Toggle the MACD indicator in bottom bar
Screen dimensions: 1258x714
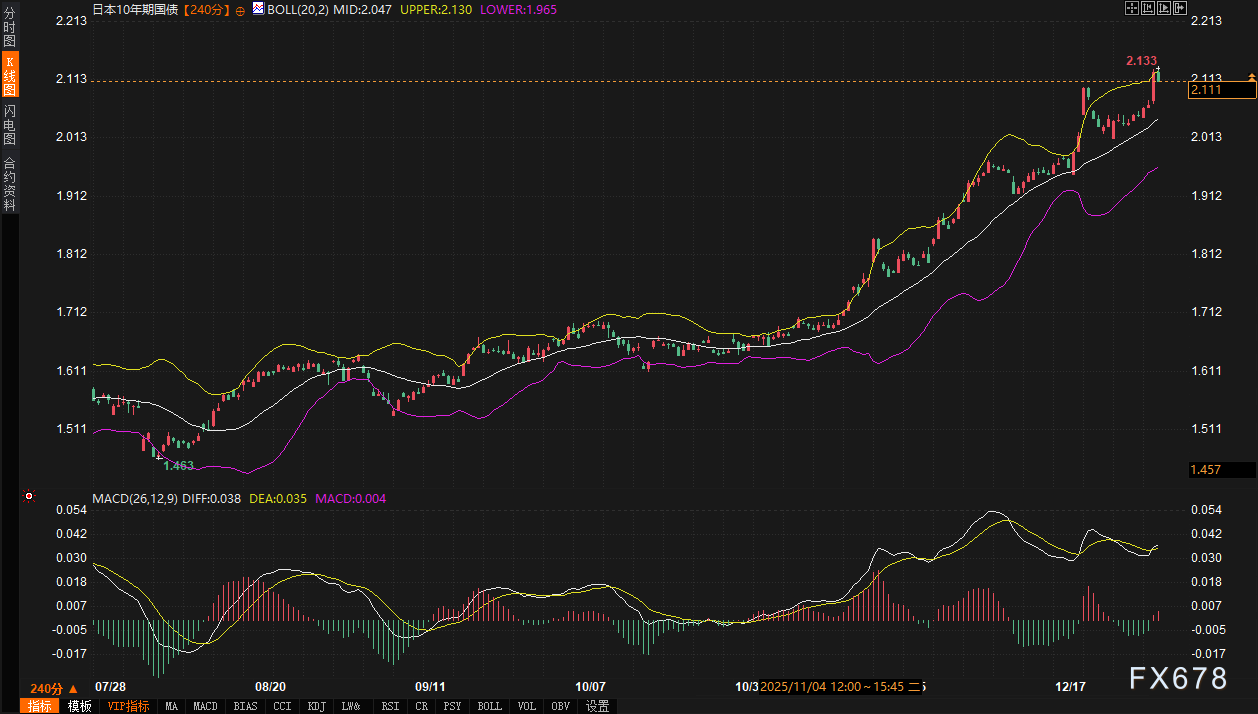205,706
